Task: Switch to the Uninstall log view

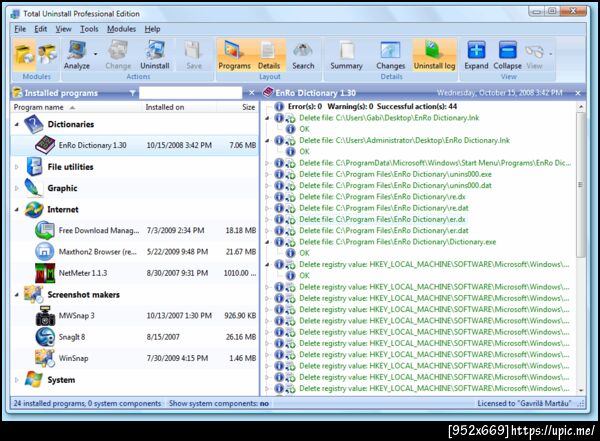Action: click(x=434, y=55)
